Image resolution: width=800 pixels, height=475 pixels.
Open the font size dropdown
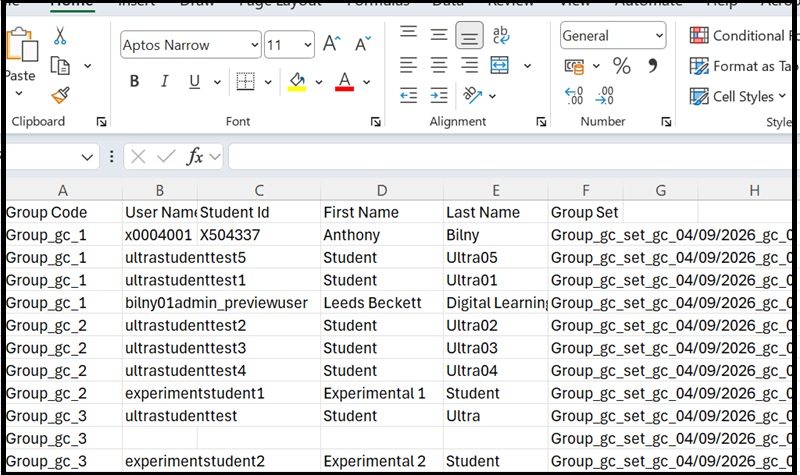[308, 45]
